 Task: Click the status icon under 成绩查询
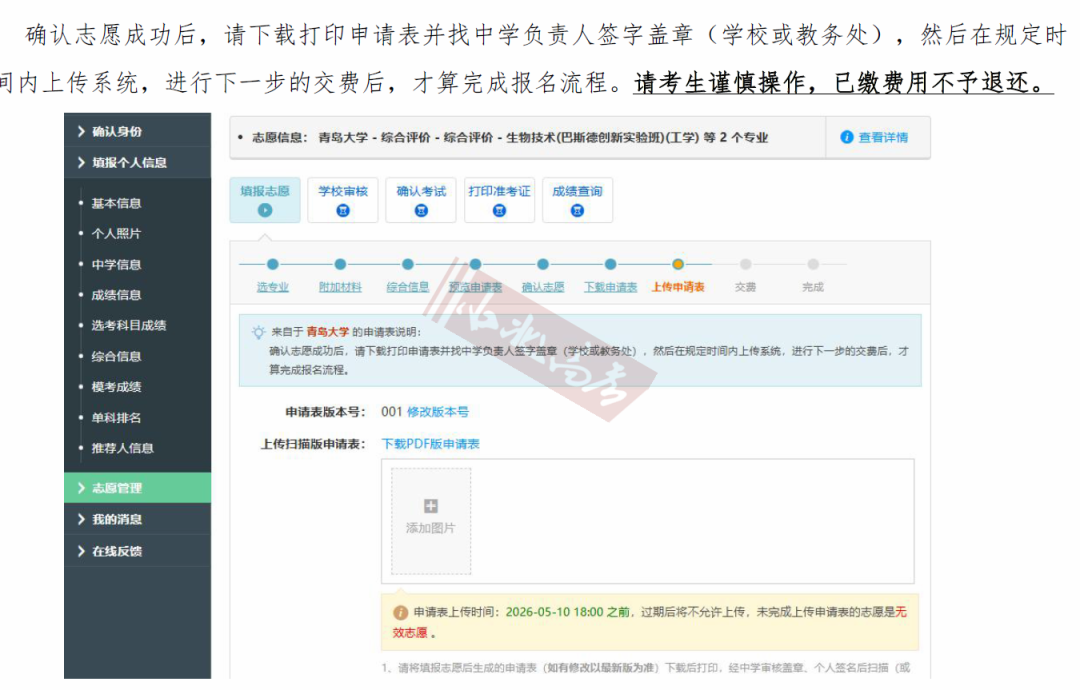pos(577,211)
